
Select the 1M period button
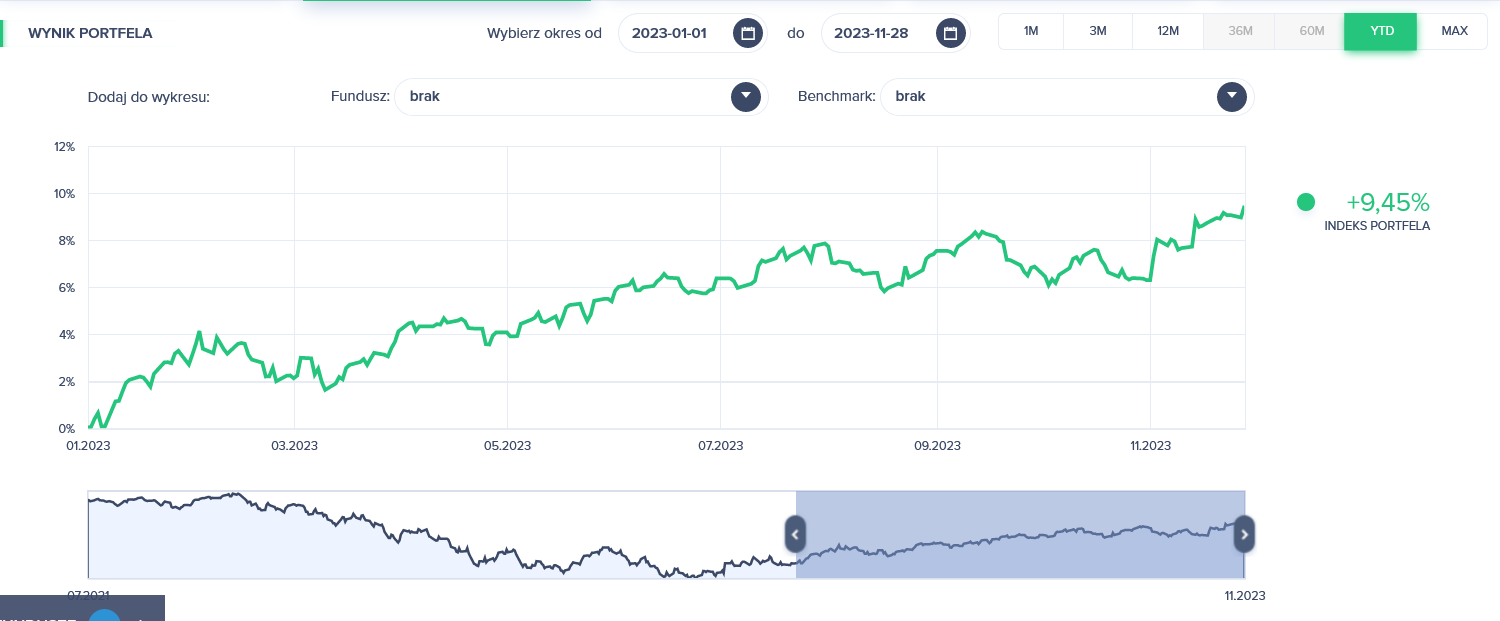[1031, 31]
